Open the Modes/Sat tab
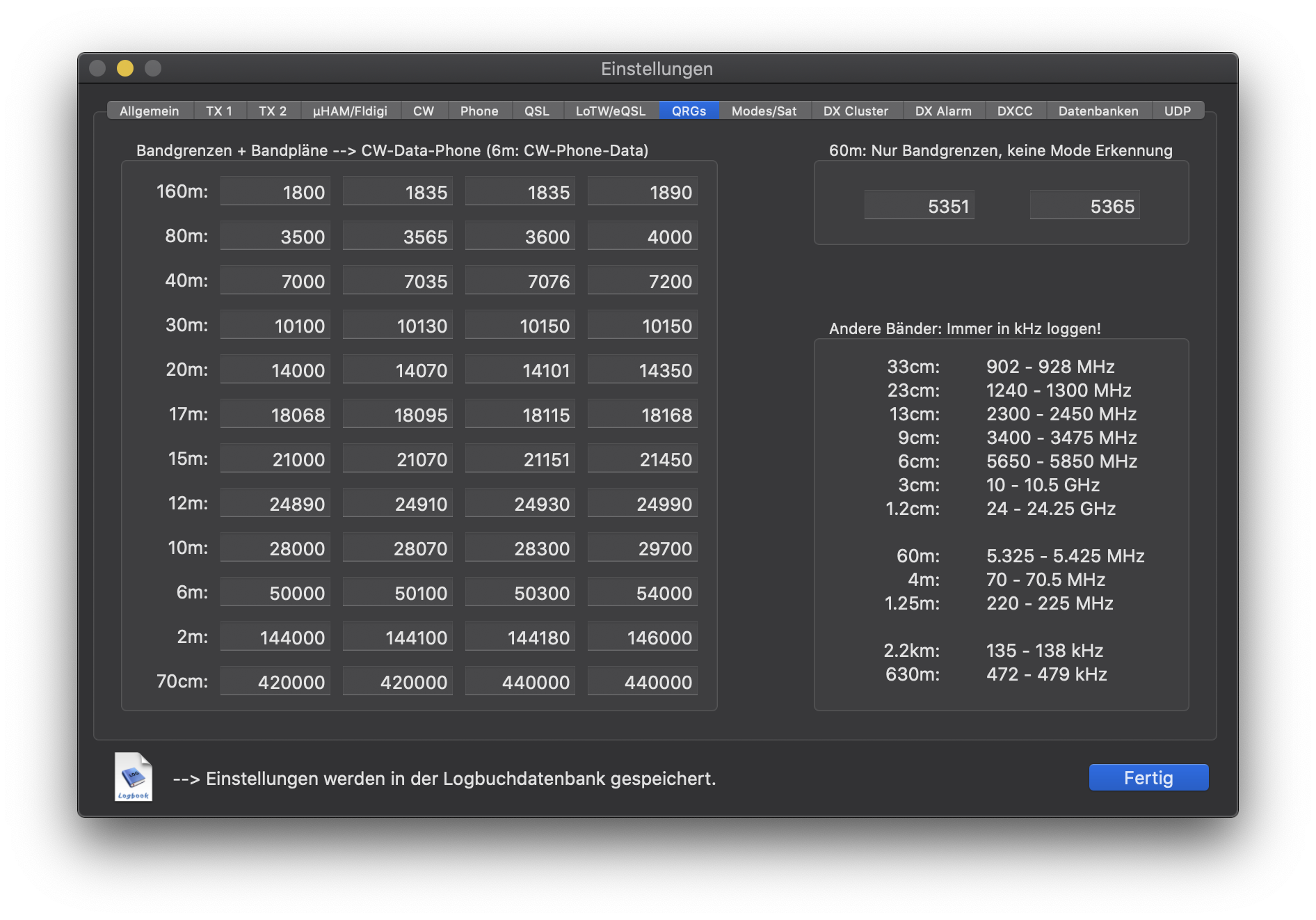This screenshot has height=920, width=1316. click(x=764, y=111)
